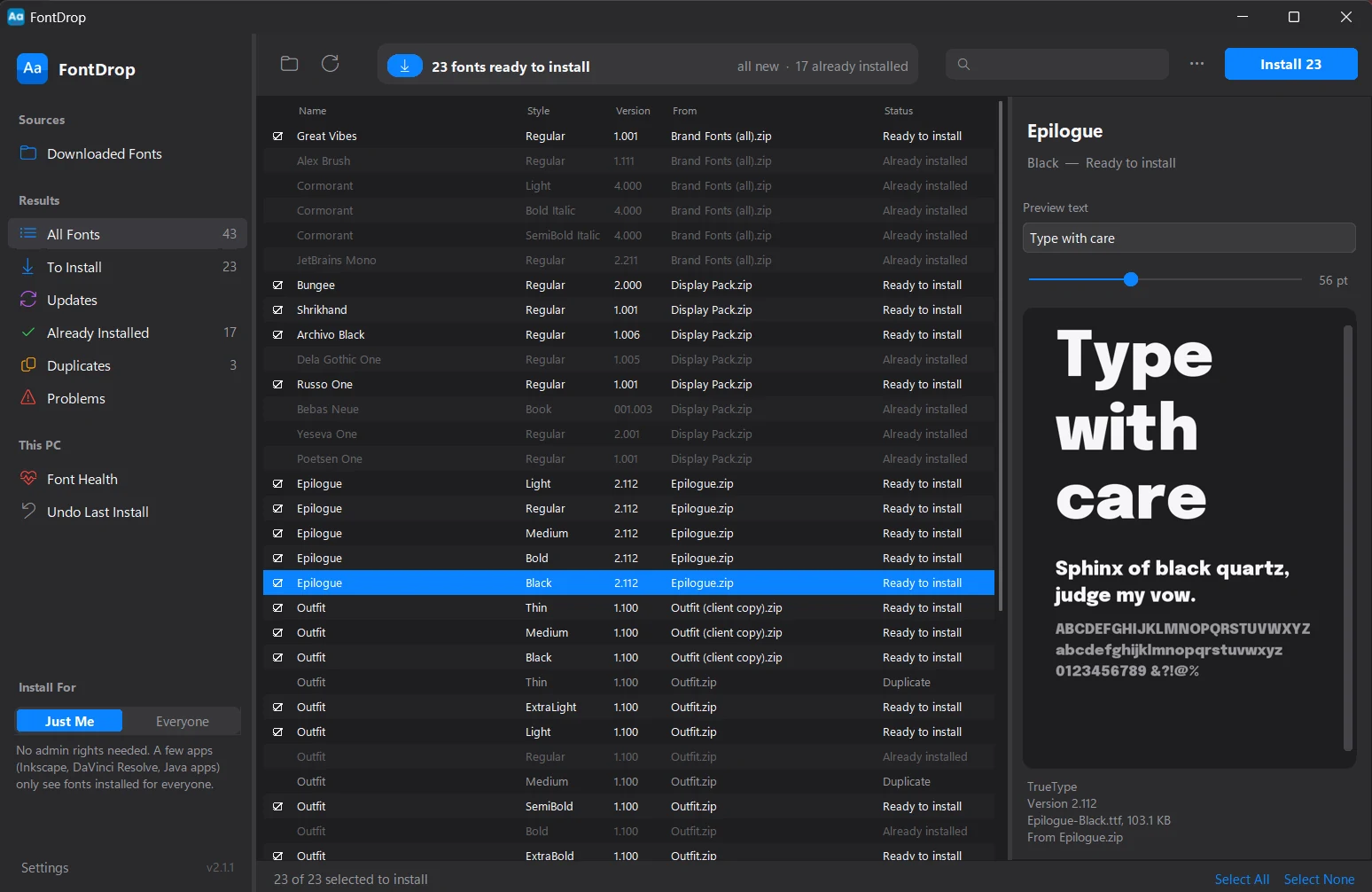The image size is (1372, 892).
Task: Uncheck the Great Vibes font checkbox
Action: click(278, 137)
